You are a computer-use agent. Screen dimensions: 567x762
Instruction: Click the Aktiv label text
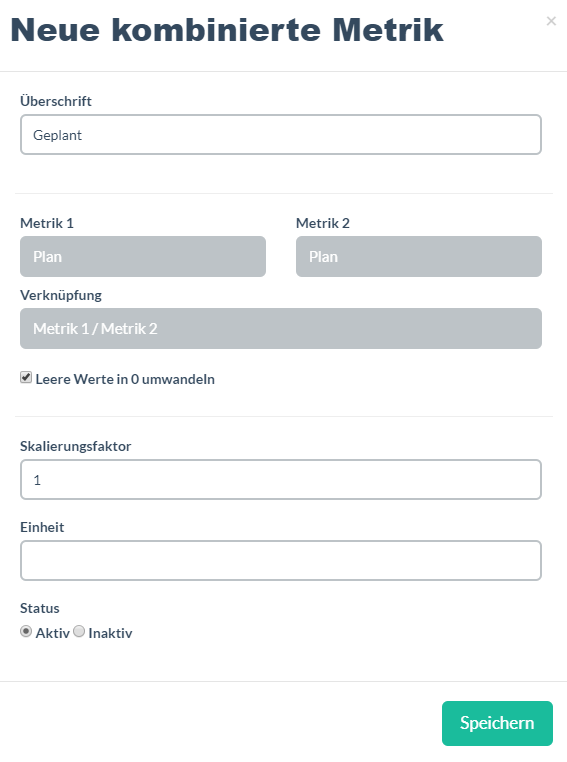52,633
